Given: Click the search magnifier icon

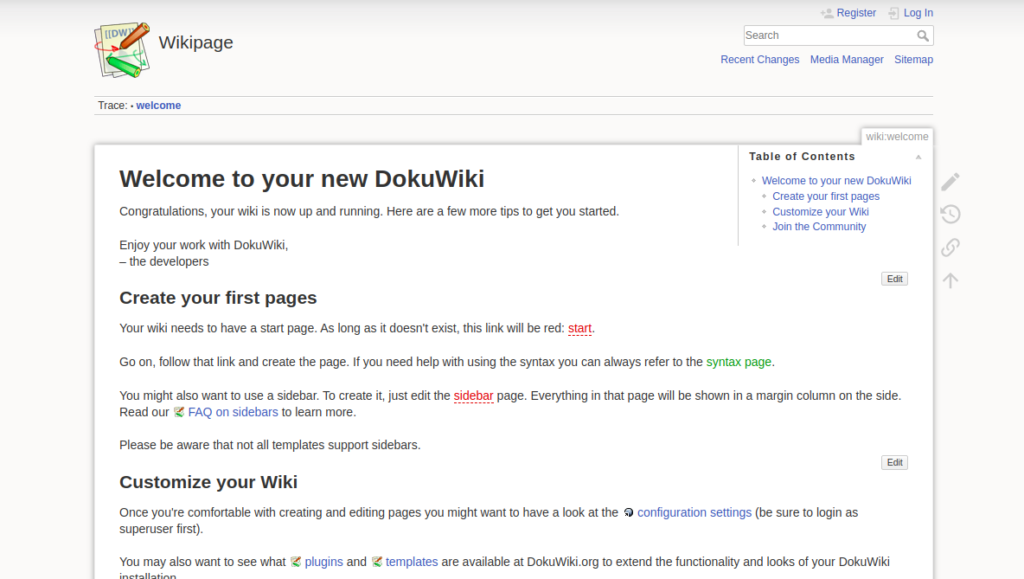Looking at the screenshot, I should [x=923, y=36].
